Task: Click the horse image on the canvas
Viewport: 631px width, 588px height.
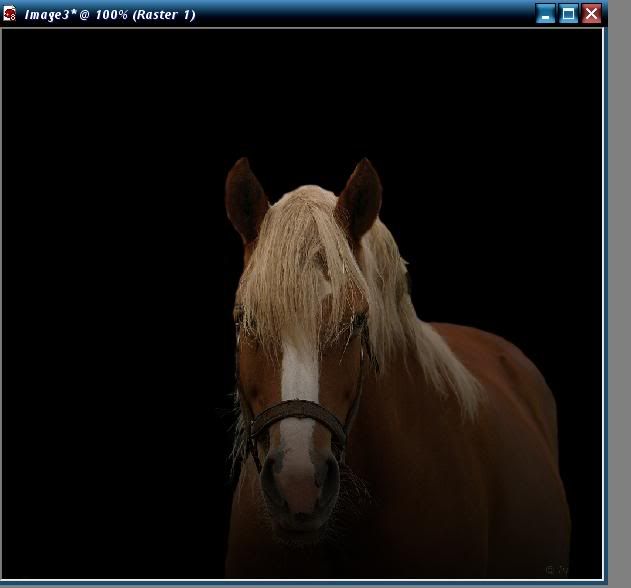Action: (x=302, y=304)
